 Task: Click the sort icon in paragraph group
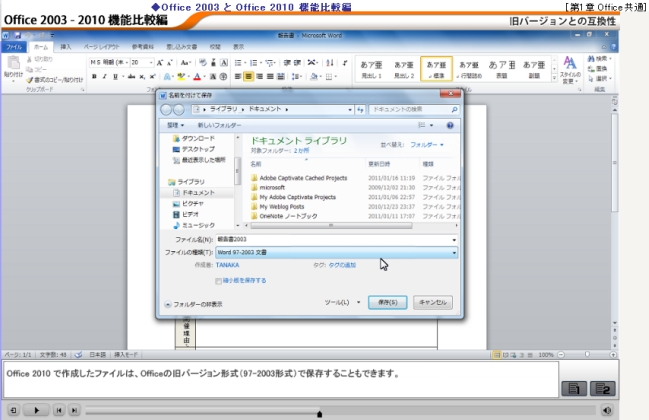coord(330,63)
